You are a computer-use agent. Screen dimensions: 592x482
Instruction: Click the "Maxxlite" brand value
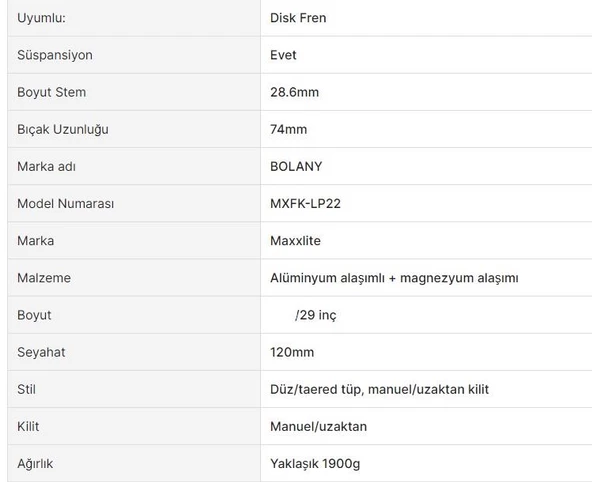(x=295, y=241)
